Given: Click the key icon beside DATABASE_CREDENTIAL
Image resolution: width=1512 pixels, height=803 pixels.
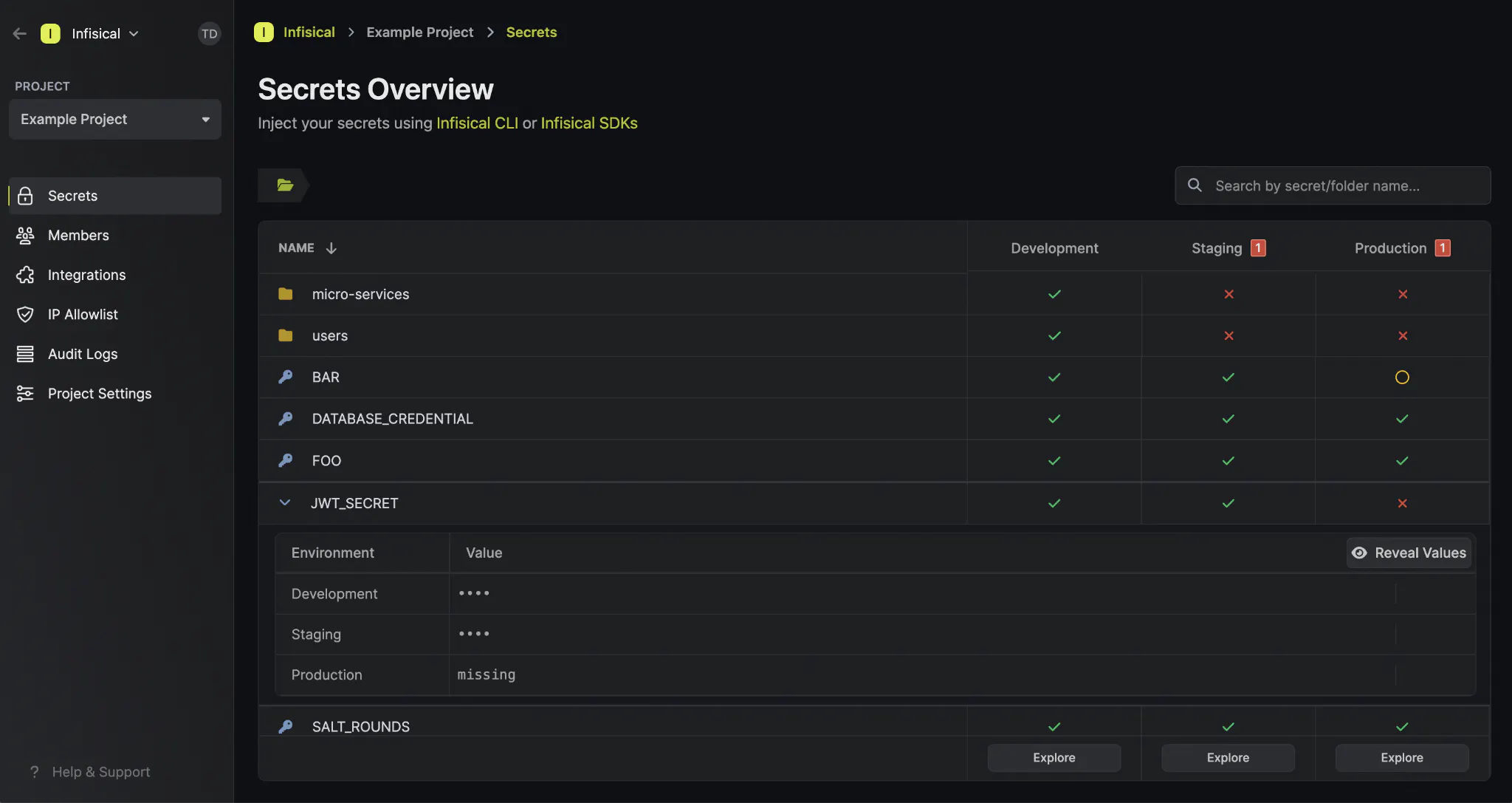Looking at the screenshot, I should [x=285, y=418].
